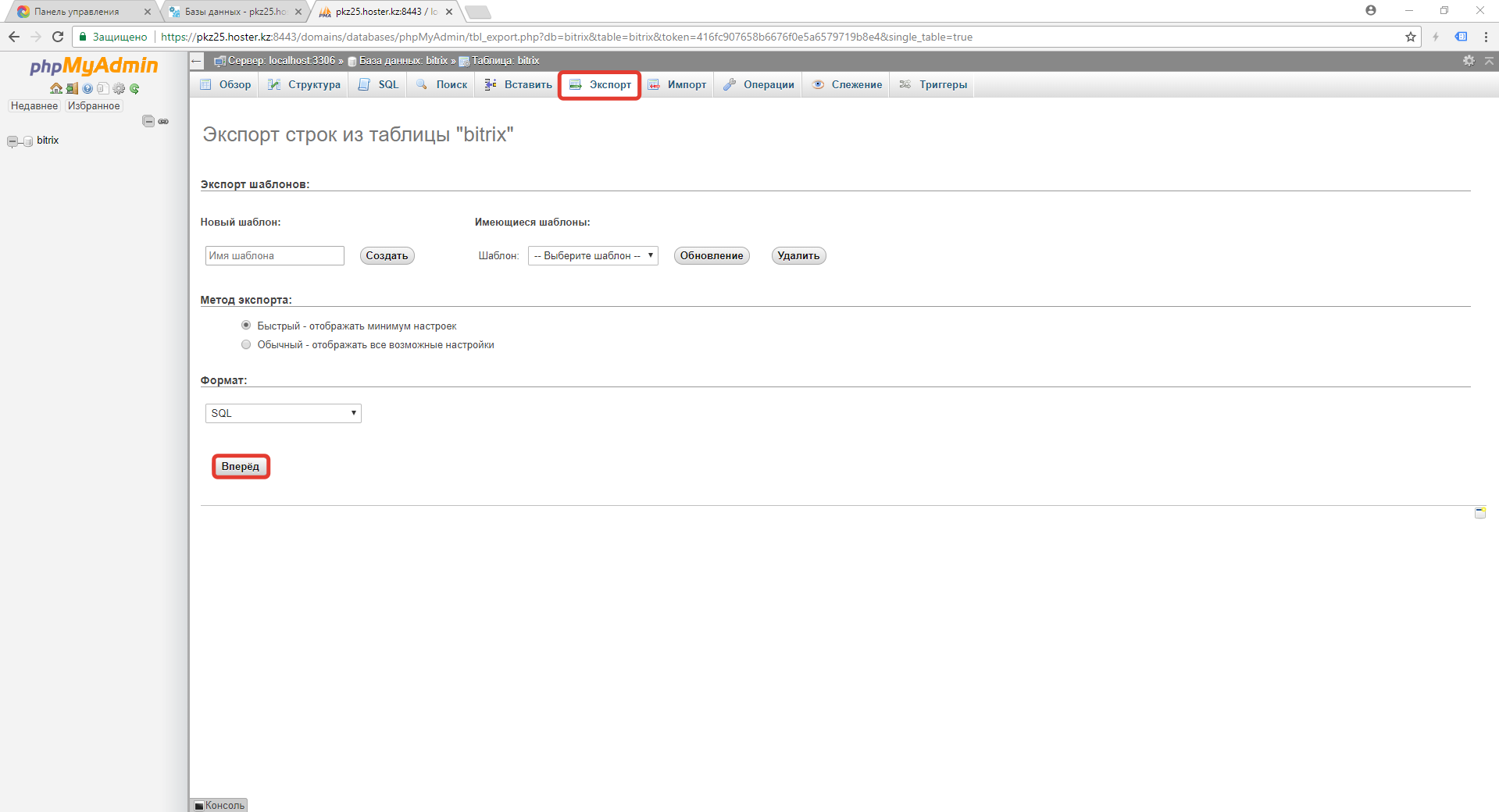Open the Слежение tab
Screen dimensions: 1499x812
tap(847, 84)
